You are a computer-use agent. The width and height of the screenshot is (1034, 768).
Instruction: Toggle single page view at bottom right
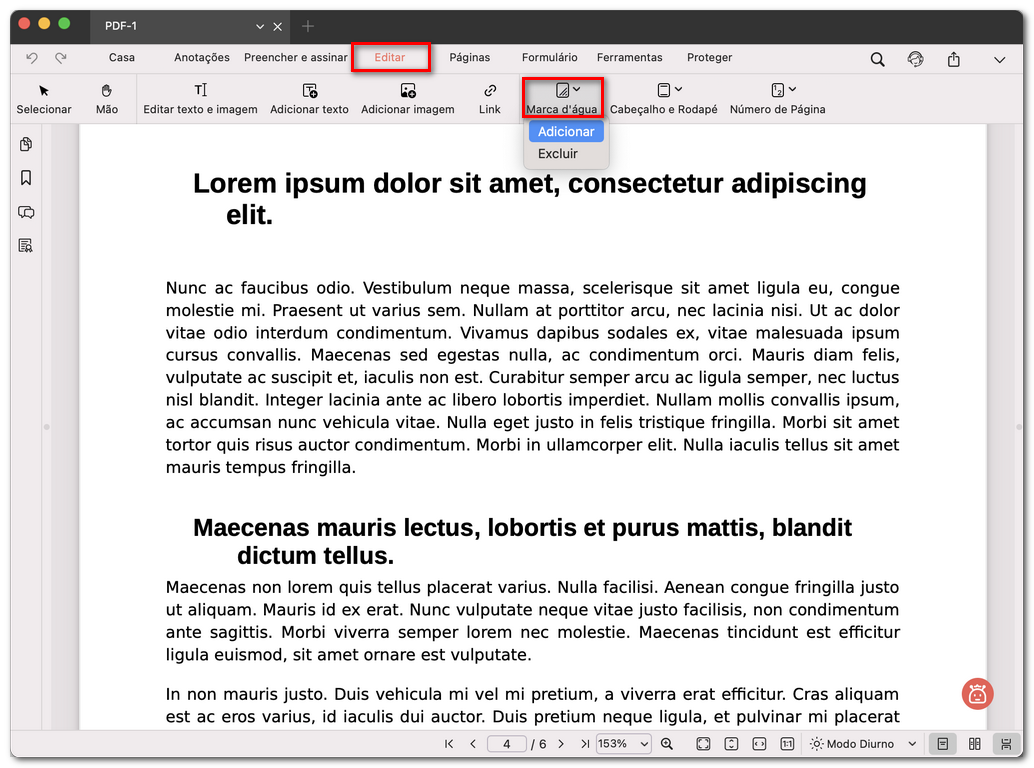[x=941, y=744]
